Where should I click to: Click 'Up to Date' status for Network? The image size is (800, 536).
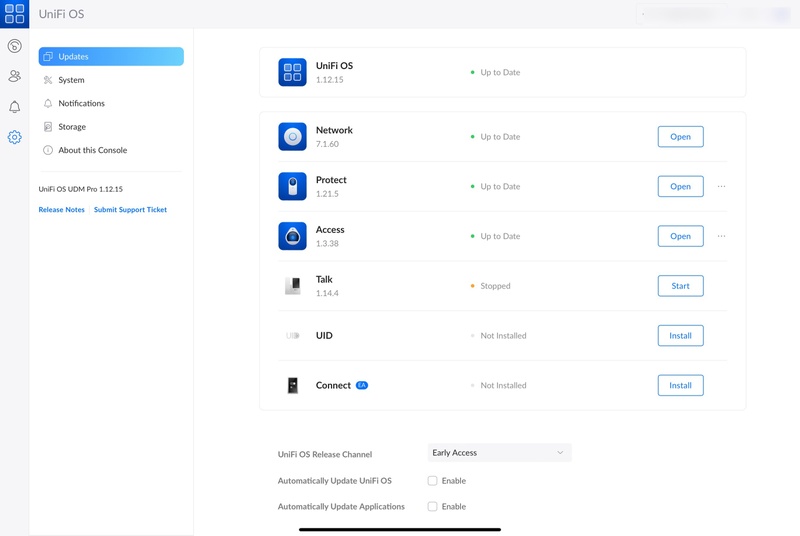[x=500, y=137]
